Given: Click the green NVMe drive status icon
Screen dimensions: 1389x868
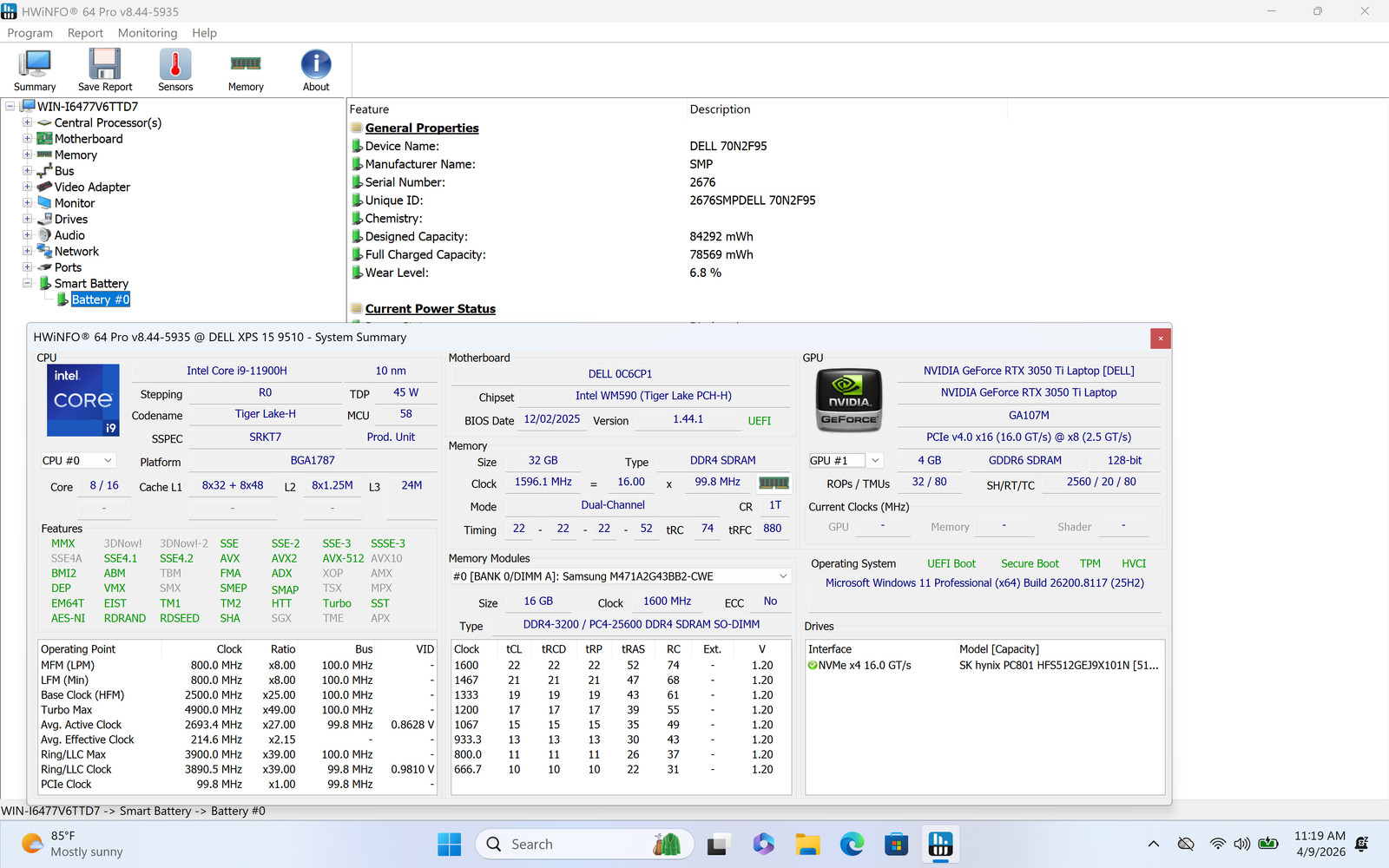Looking at the screenshot, I should pyautogui.click(x=813, y=666).
